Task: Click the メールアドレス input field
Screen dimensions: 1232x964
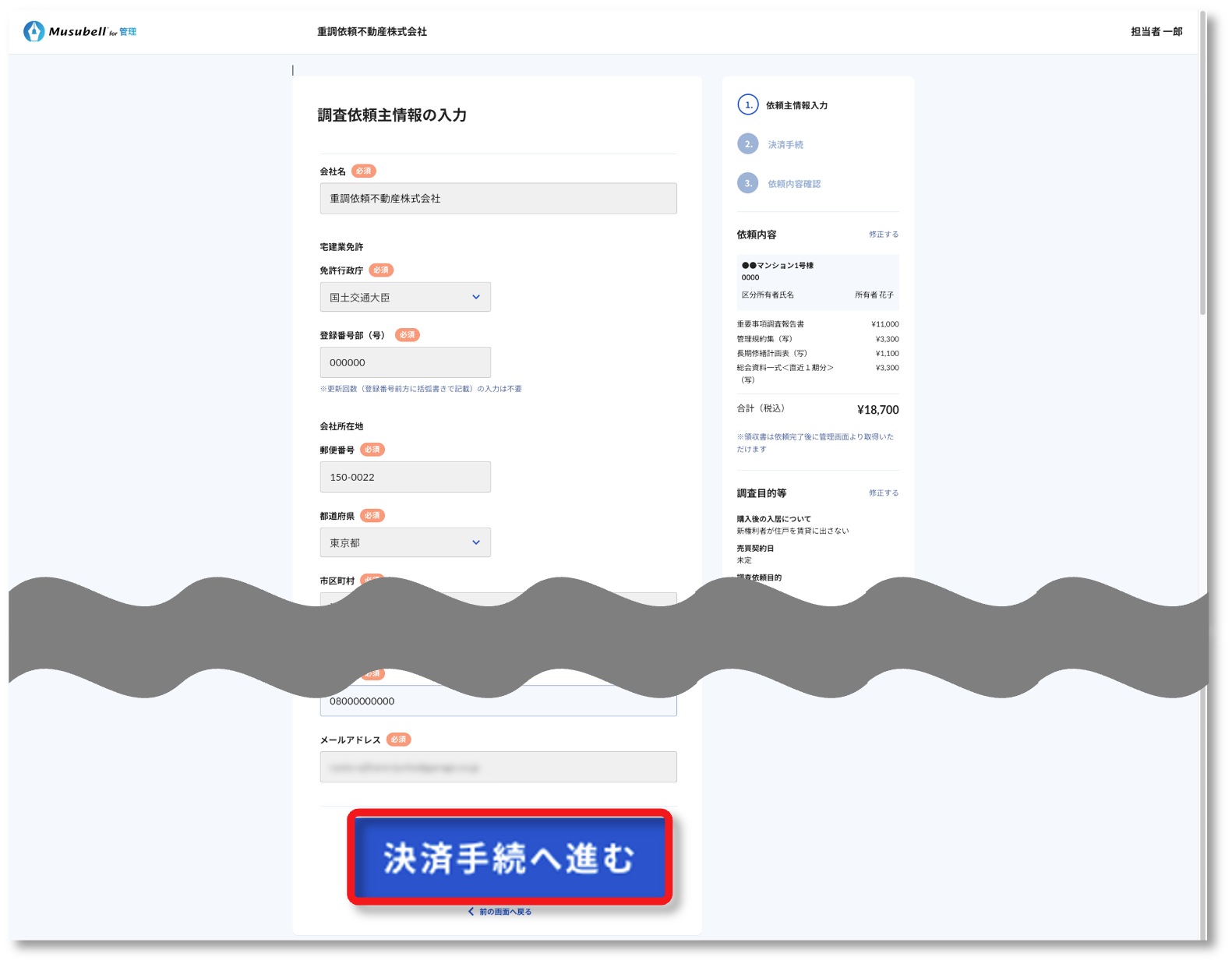Action: tap(498, 767)
